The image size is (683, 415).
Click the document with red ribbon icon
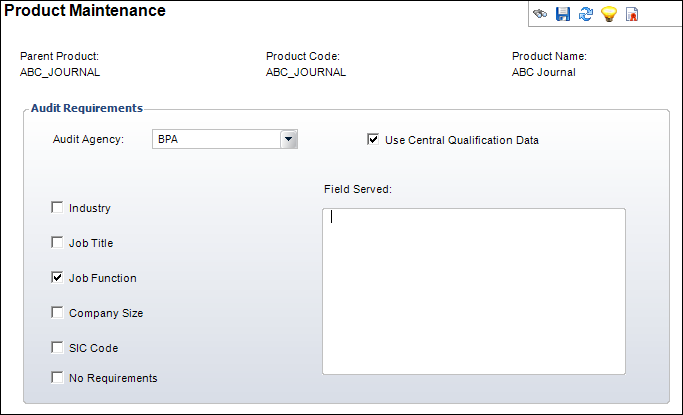(632, 14)
